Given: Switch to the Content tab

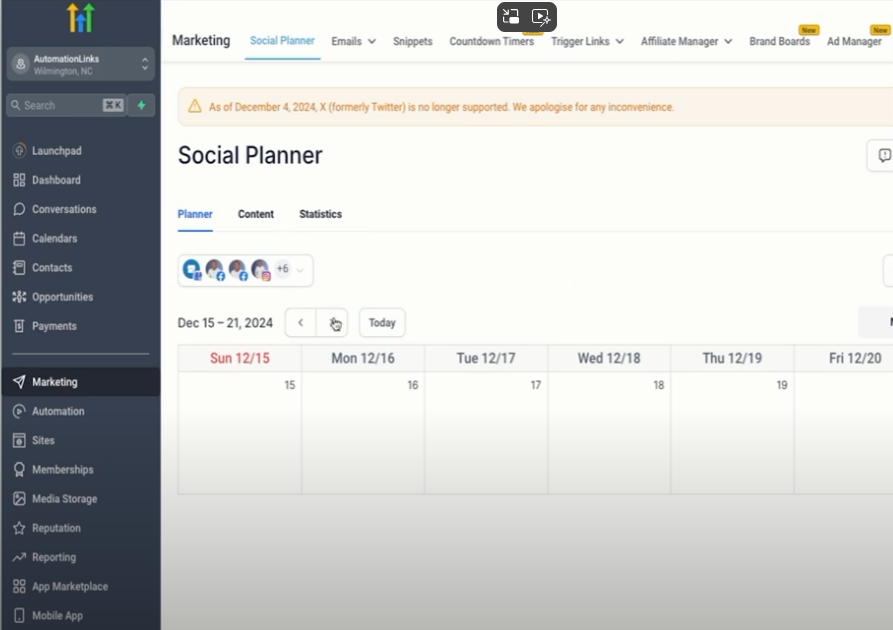Looking at the screenshot, I should point(256,214).
